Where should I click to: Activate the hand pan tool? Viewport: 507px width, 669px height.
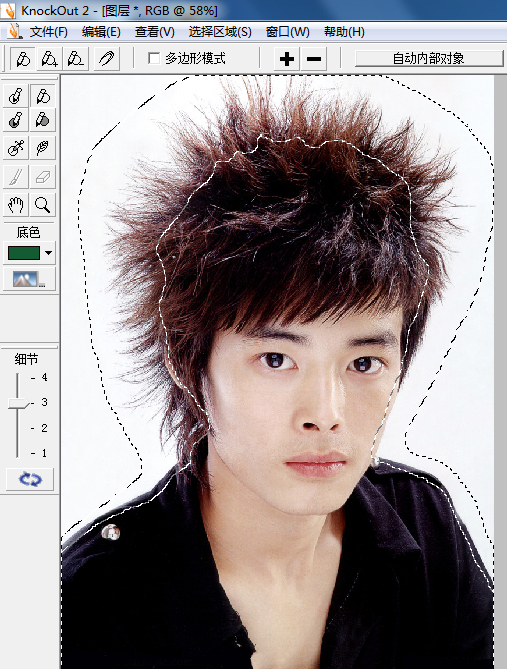point(16,205)
